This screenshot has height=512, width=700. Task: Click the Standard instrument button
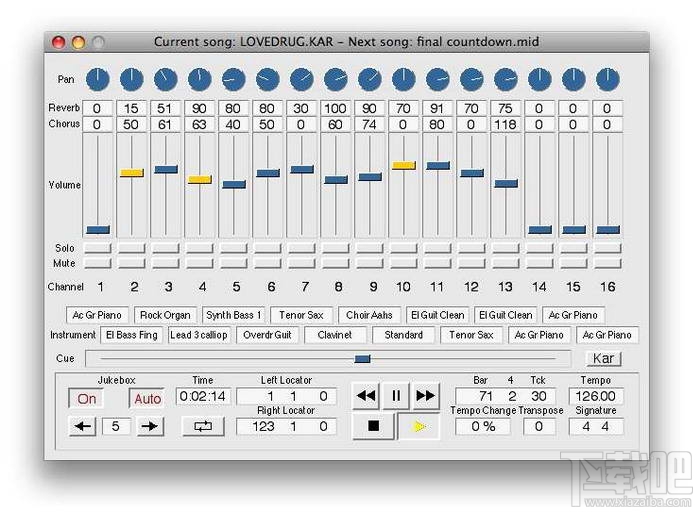click(403, 335)
